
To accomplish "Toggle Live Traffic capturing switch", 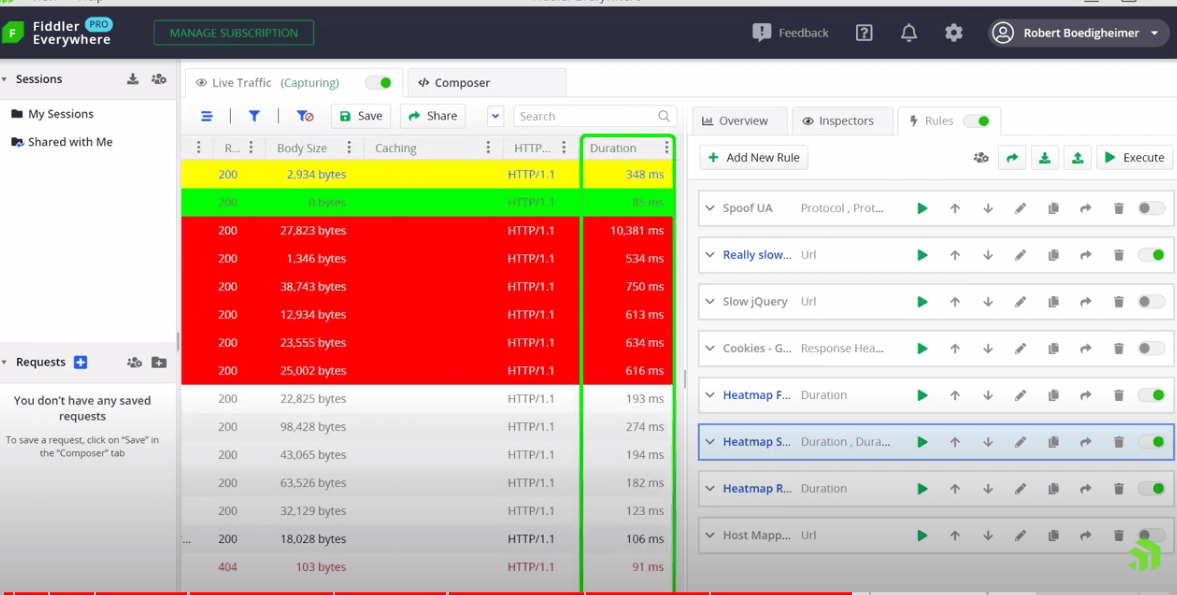I will [x=378, y=83].
